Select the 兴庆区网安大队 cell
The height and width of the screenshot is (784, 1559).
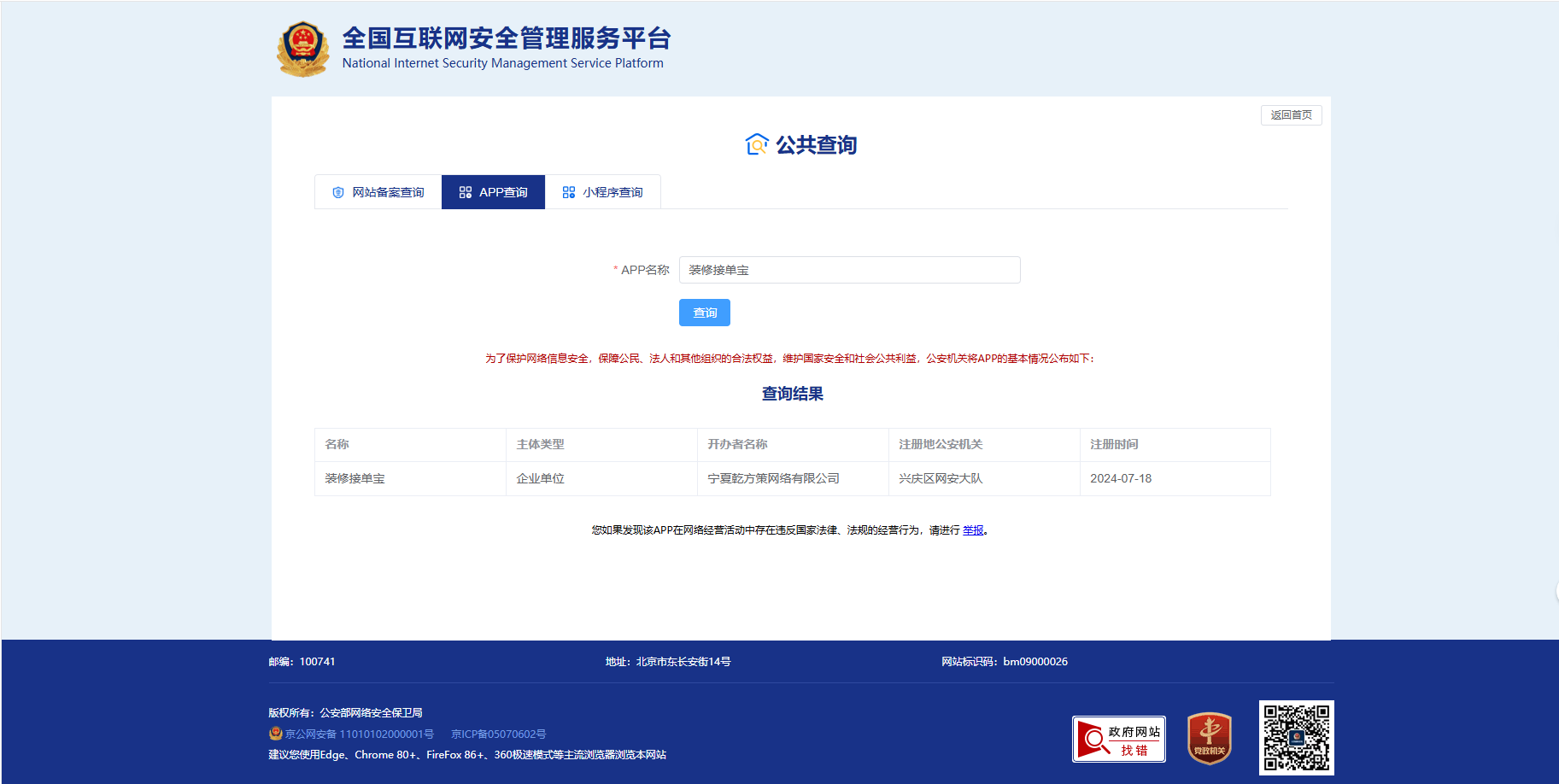[984, 478]
